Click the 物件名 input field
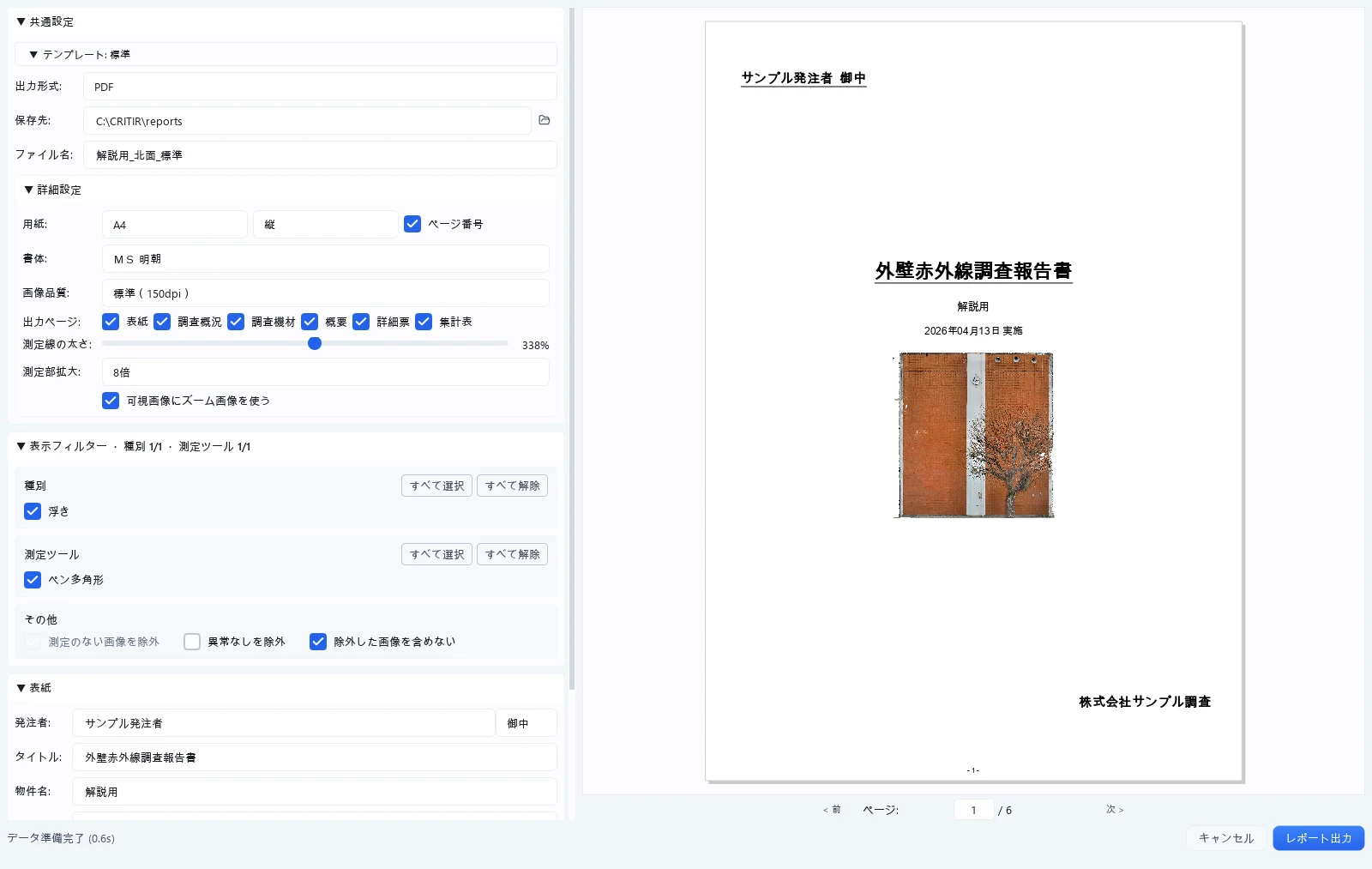Image resolution: width=1372 pixels, height=869 pixels. [x=315, y=792]
